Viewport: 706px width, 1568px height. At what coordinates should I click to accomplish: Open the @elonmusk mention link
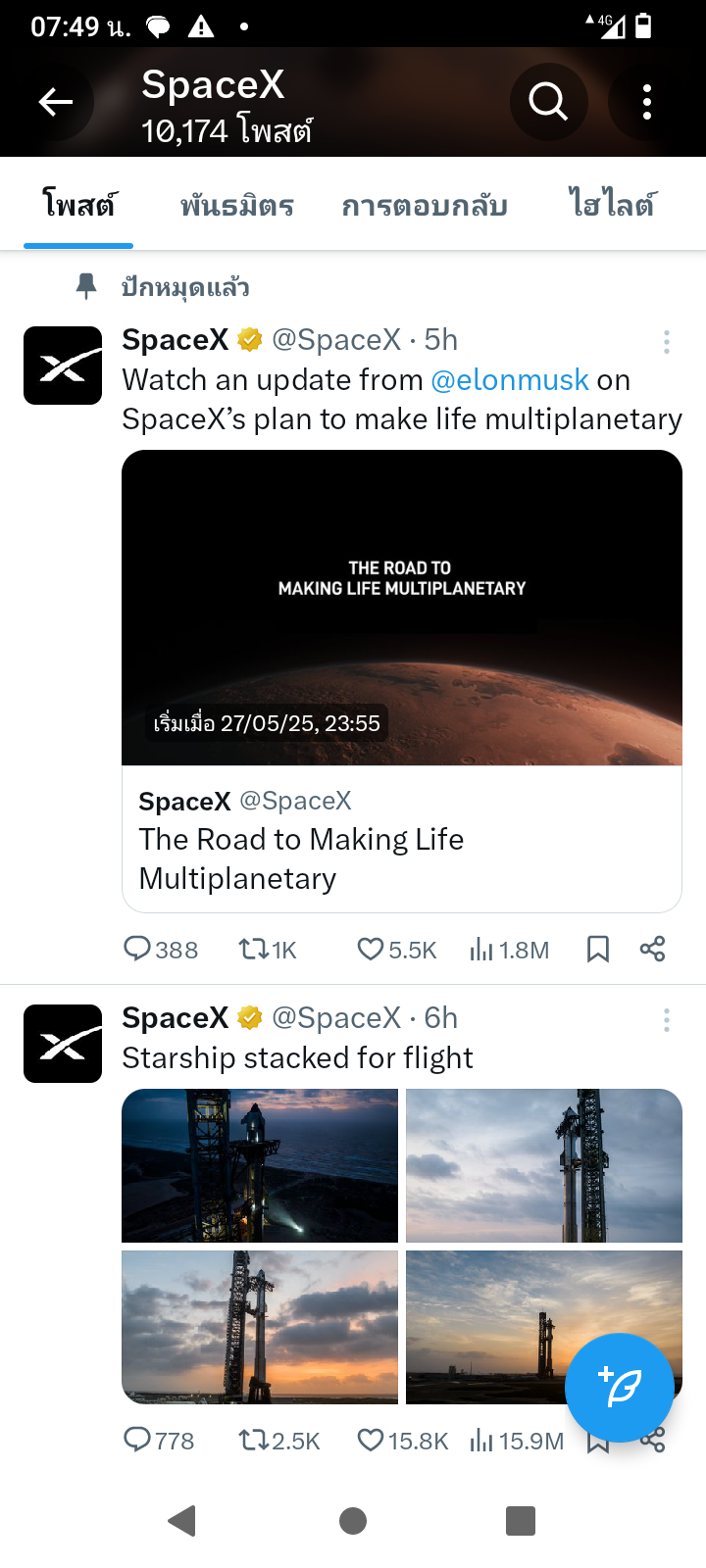(510, 380)
